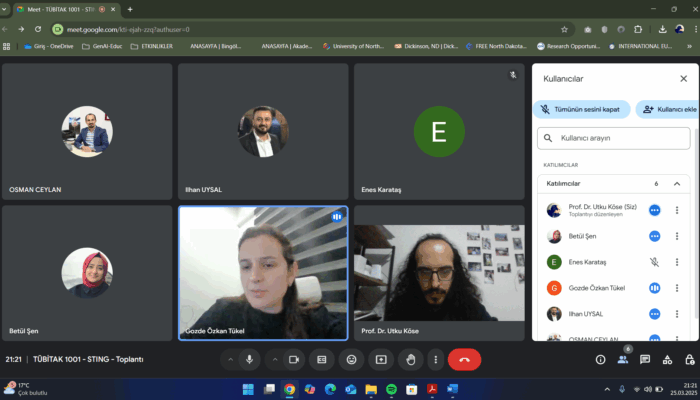This screenshot has height=400, width=700.
Task: Click the Kullanıcı arayın search field
Action: pyautogui.click(x=614, y=138)
